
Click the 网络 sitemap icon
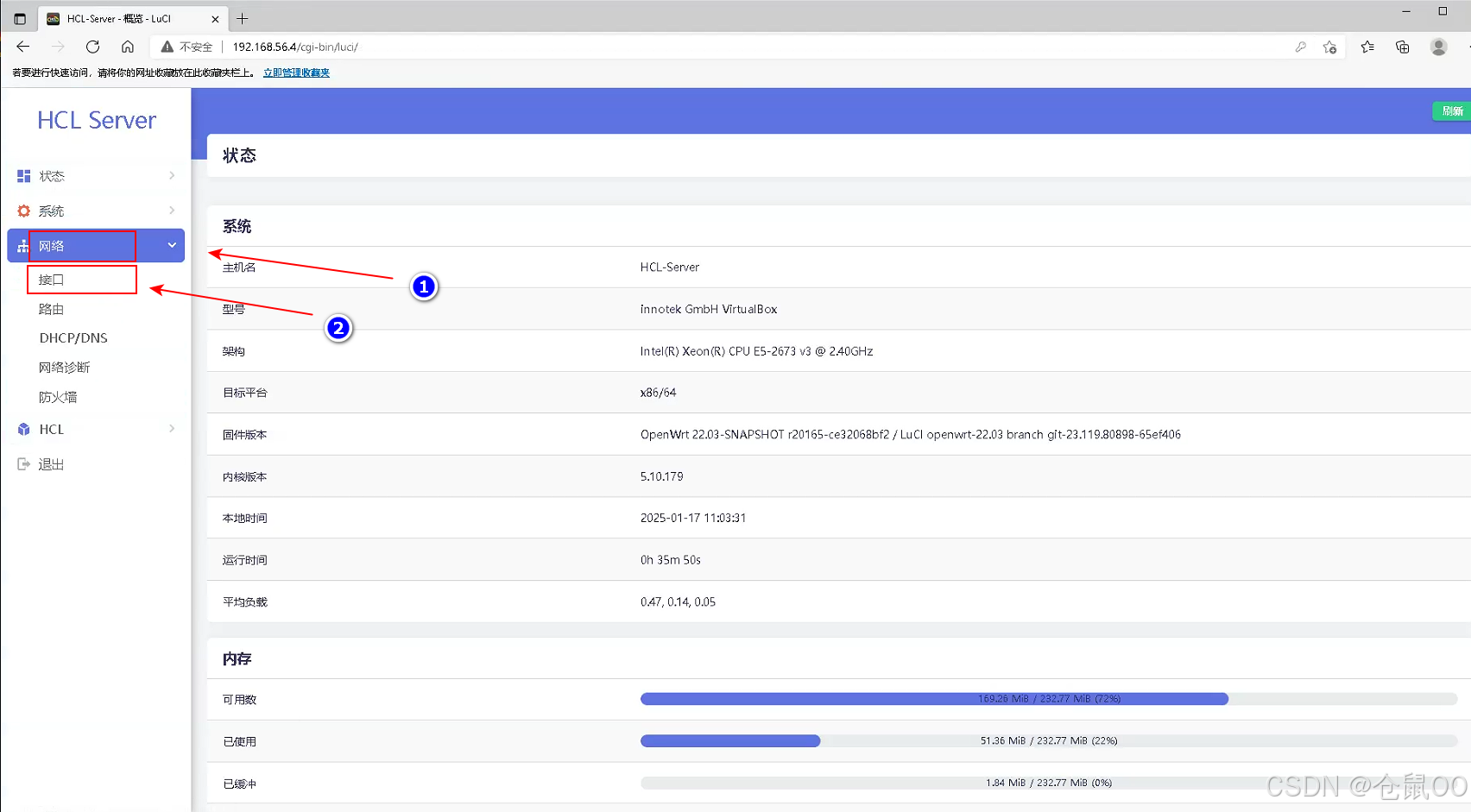pyautogui.click(x=22, y=245)
